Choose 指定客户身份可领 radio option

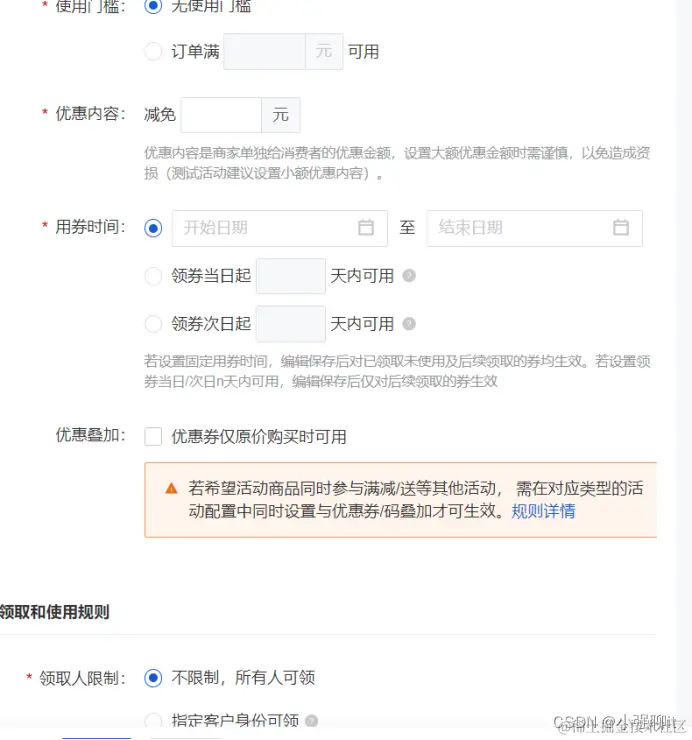[x=153, y=721]
